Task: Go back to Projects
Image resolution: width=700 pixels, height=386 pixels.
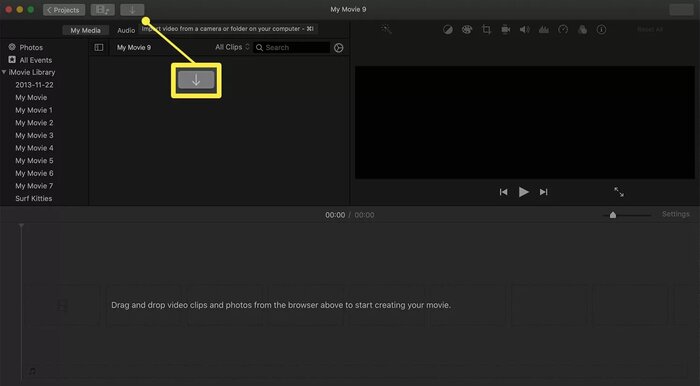Action: [64, 10]
